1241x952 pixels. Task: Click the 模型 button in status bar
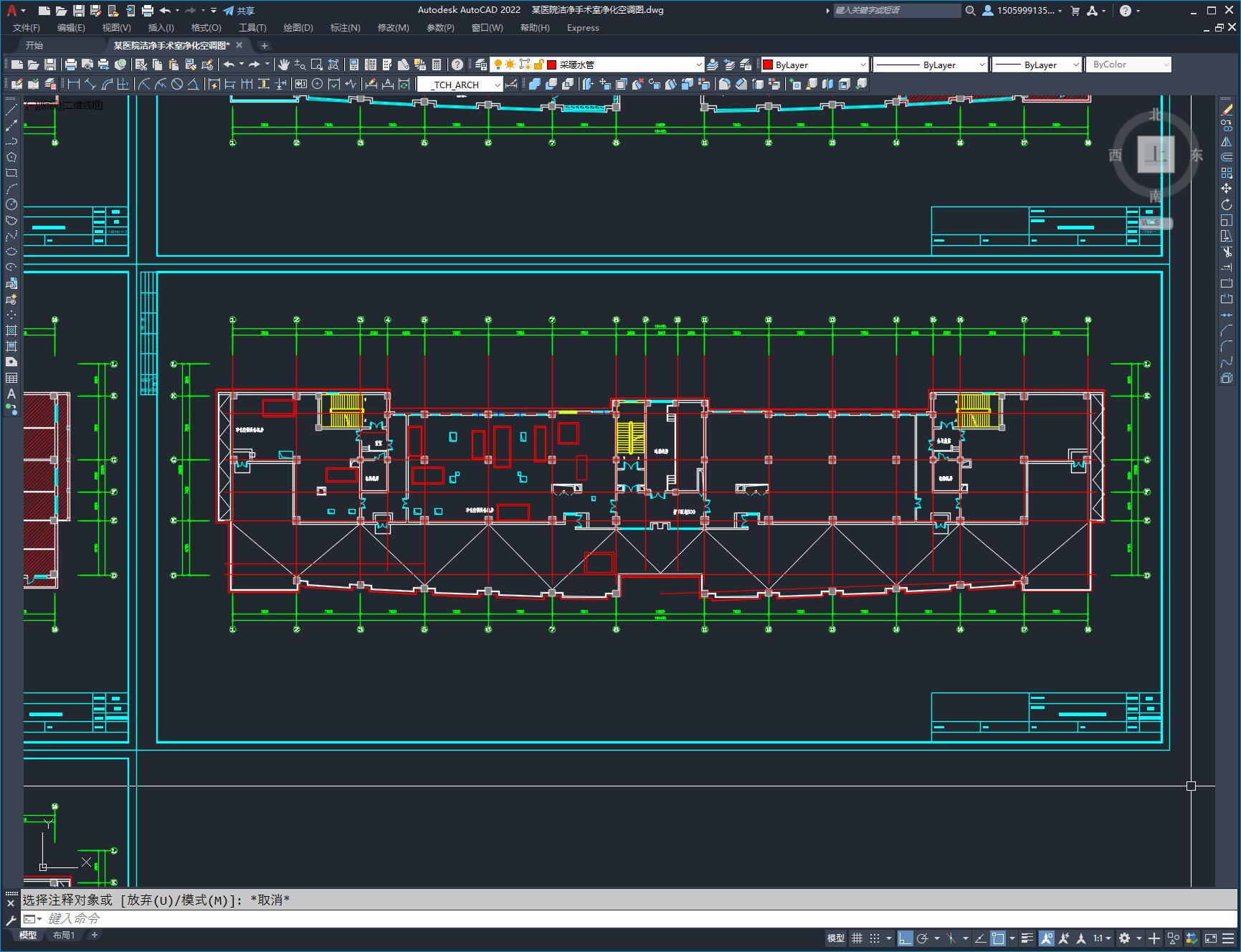tap(836, 938)
